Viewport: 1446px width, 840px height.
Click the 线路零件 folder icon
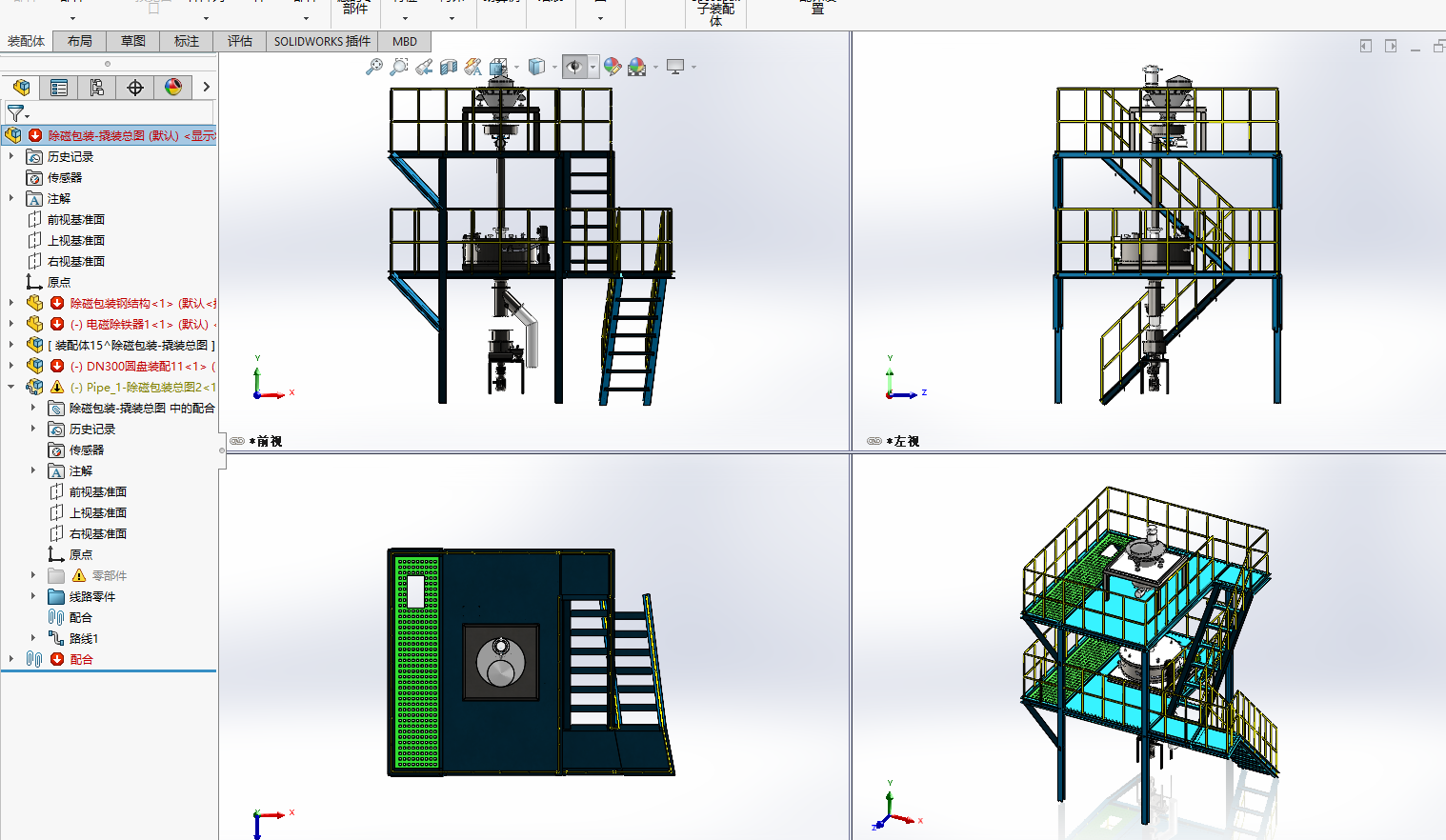pyautogui.click(x=56, y=596)
